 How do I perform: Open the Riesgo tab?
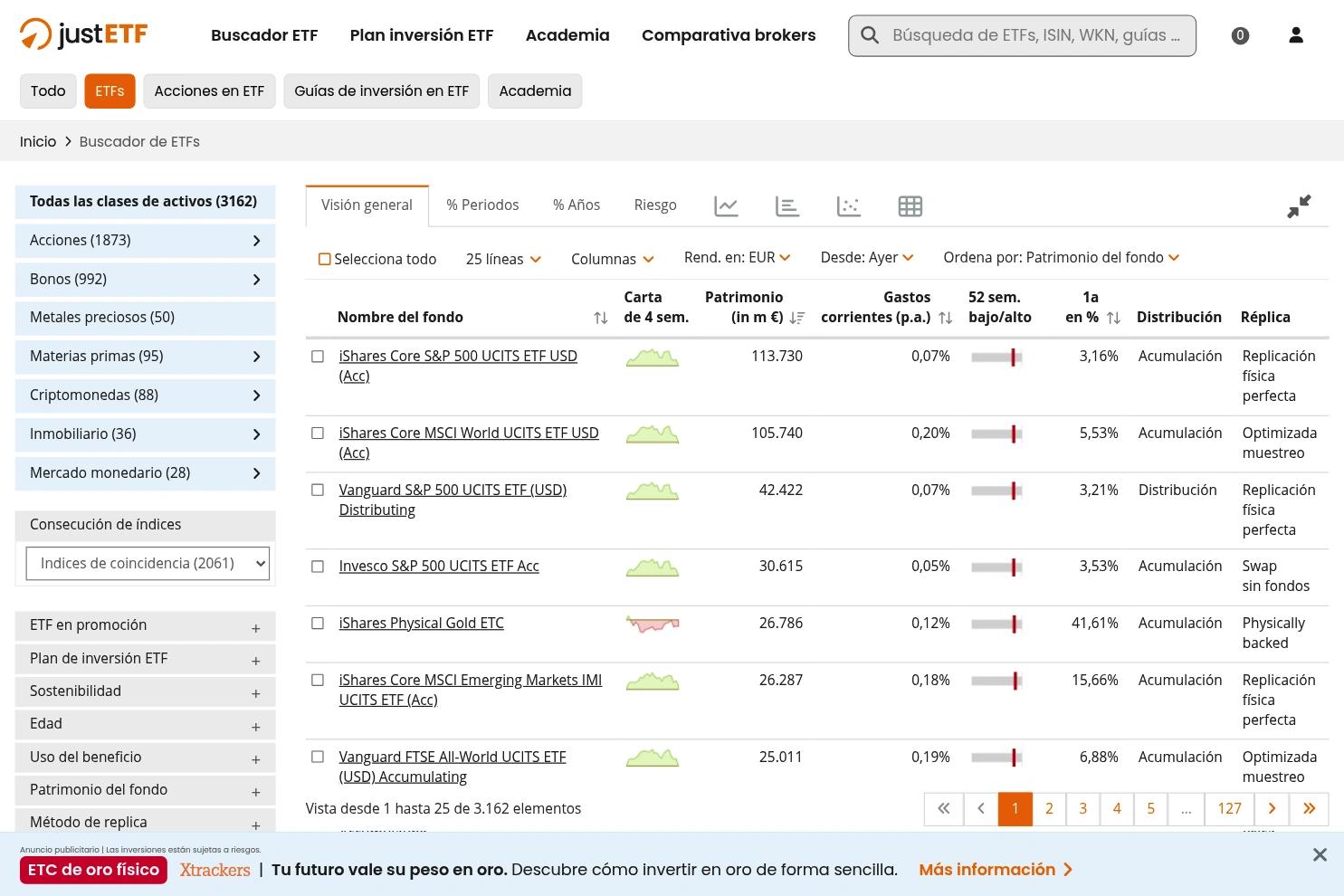click(x=655, y=205)
